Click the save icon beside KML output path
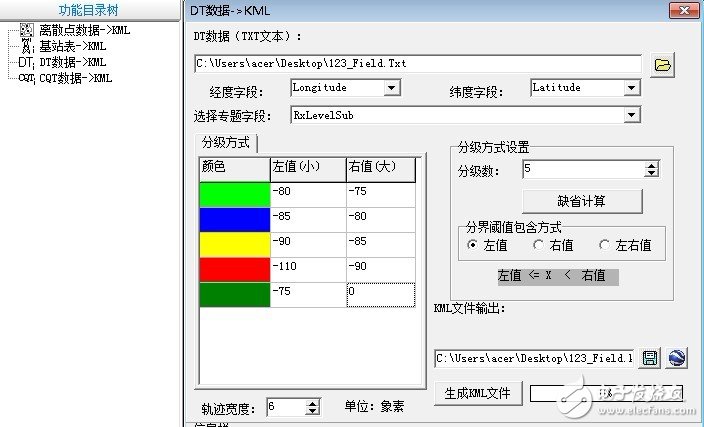 click(x=651, y=358)
